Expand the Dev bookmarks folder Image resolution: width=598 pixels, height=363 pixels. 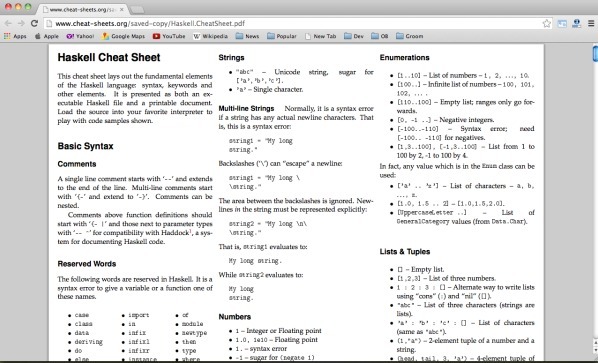tap(354, 36)
